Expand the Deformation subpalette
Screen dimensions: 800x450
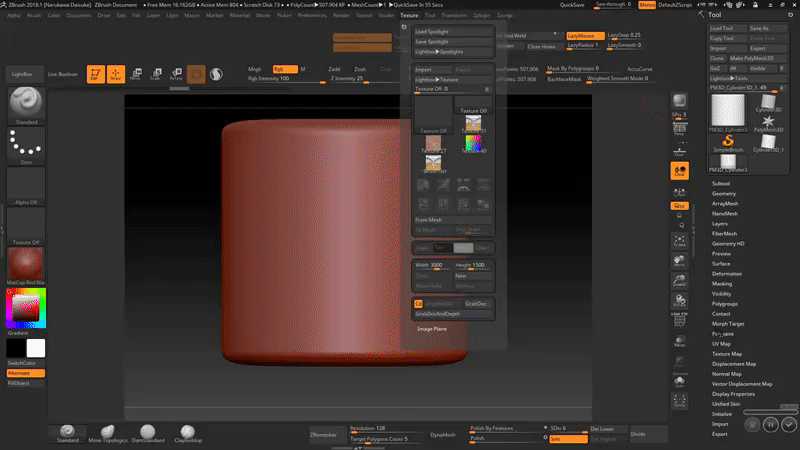click(x=727, y=274)
